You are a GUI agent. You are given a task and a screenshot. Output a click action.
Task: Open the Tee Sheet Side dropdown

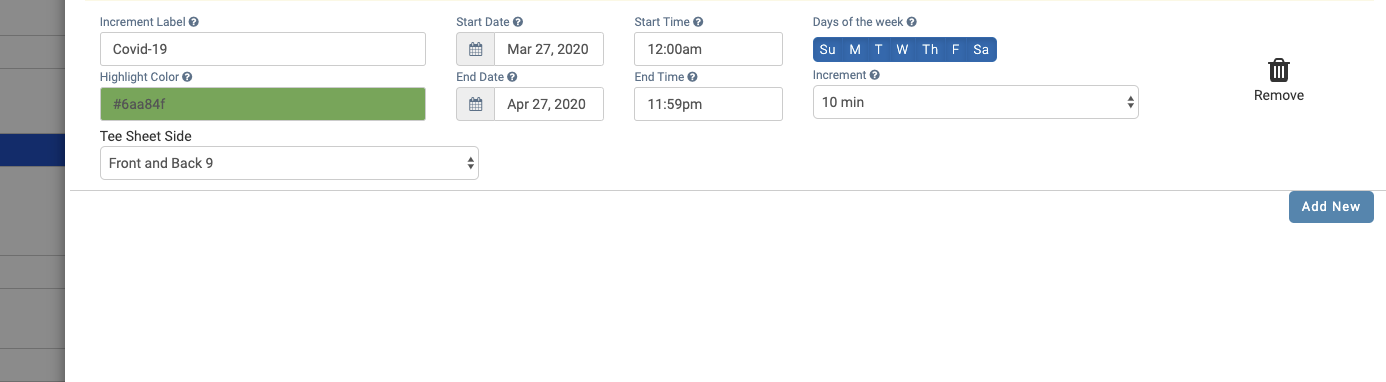(x=289, y=163)
